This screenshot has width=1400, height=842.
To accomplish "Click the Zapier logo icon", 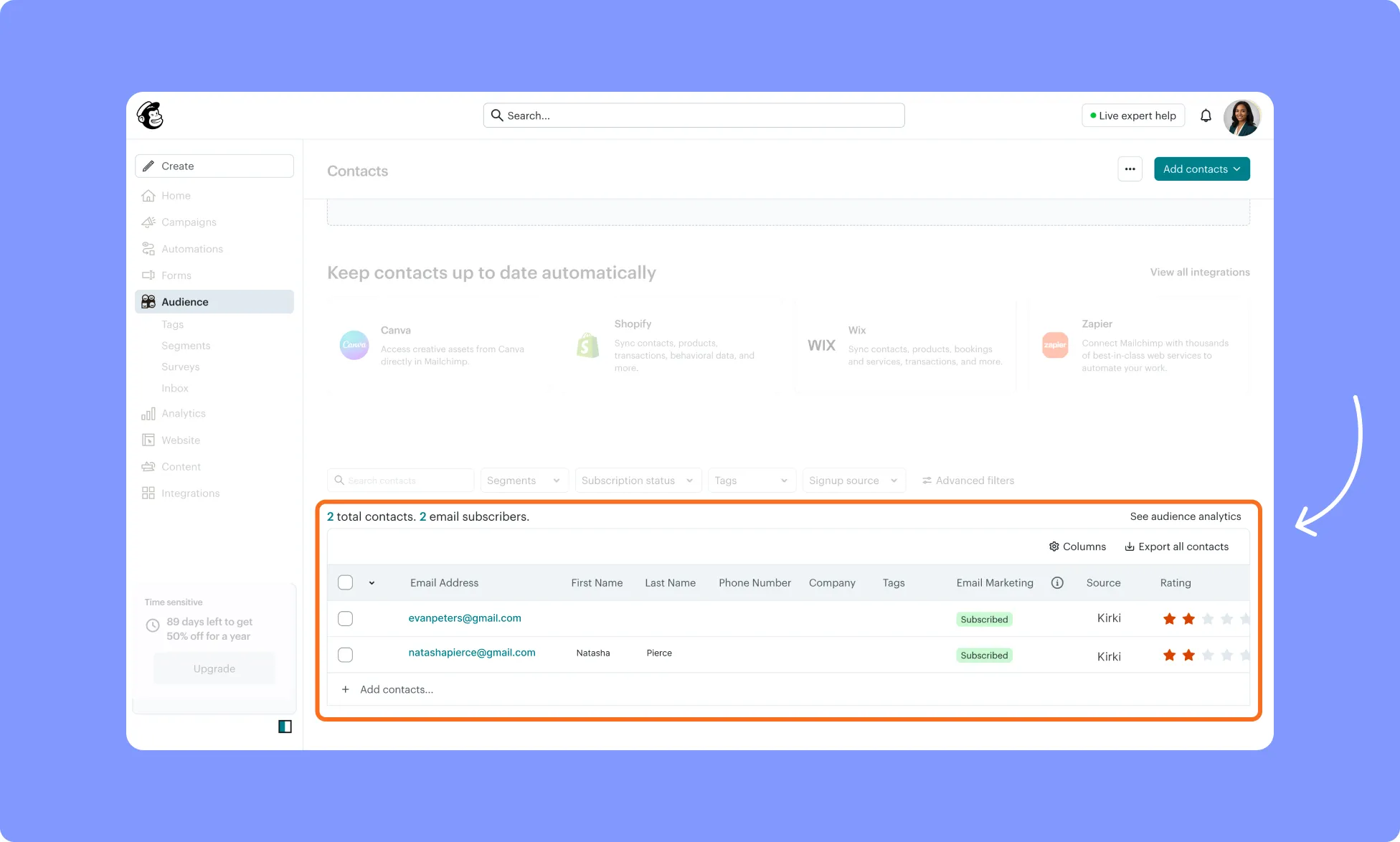I will tap(1055, 345).
